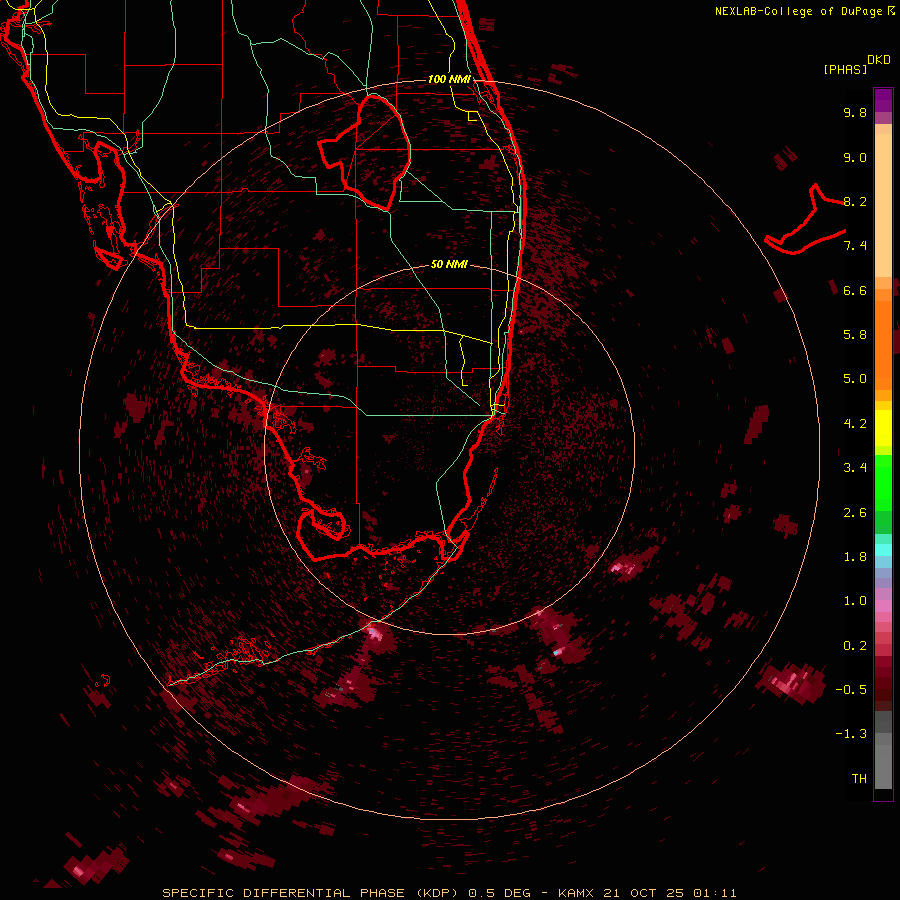Select the 5.8 legend value

(855, 335)
